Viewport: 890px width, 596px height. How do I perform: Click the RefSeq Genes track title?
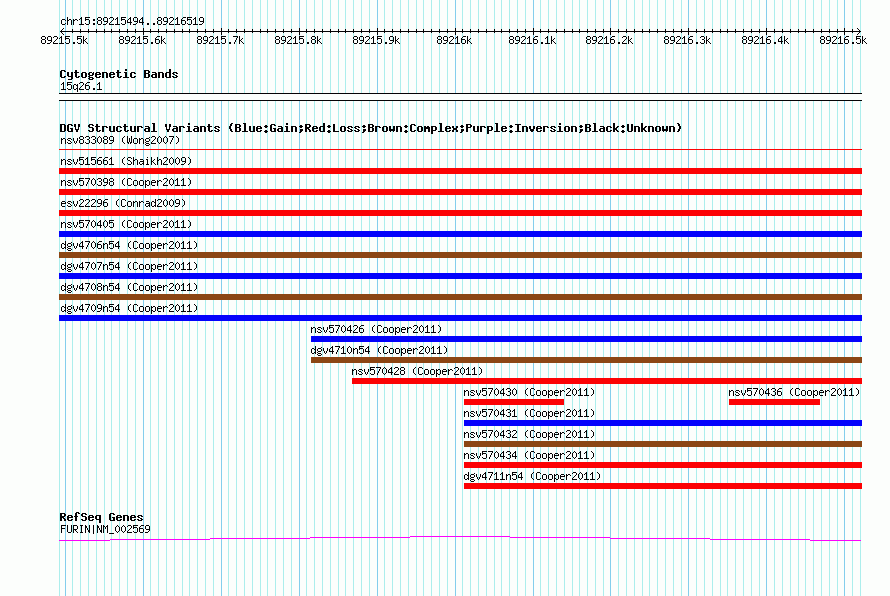(x=101, y=517)
